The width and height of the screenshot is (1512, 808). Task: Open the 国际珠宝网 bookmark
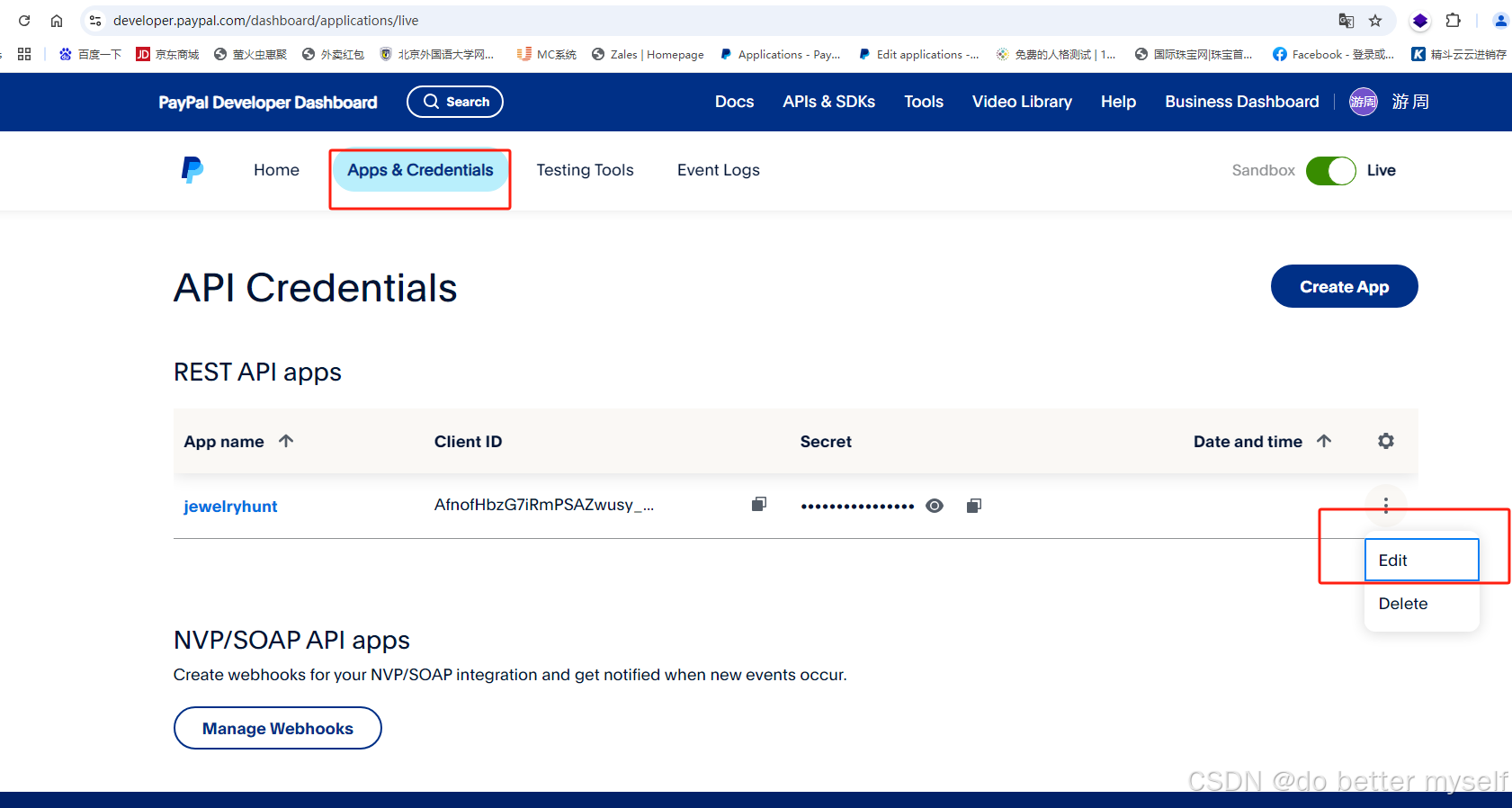(x=1194, y=54)
